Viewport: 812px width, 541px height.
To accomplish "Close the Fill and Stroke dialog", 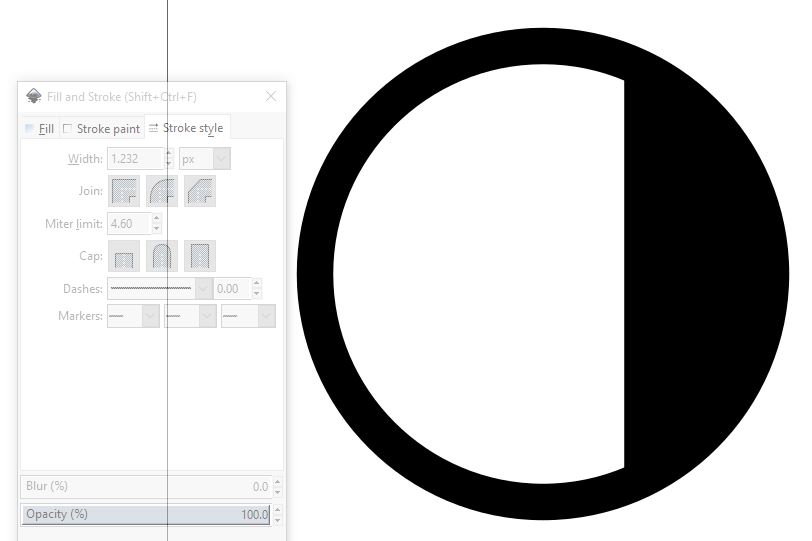I will (x=271, y=96).
